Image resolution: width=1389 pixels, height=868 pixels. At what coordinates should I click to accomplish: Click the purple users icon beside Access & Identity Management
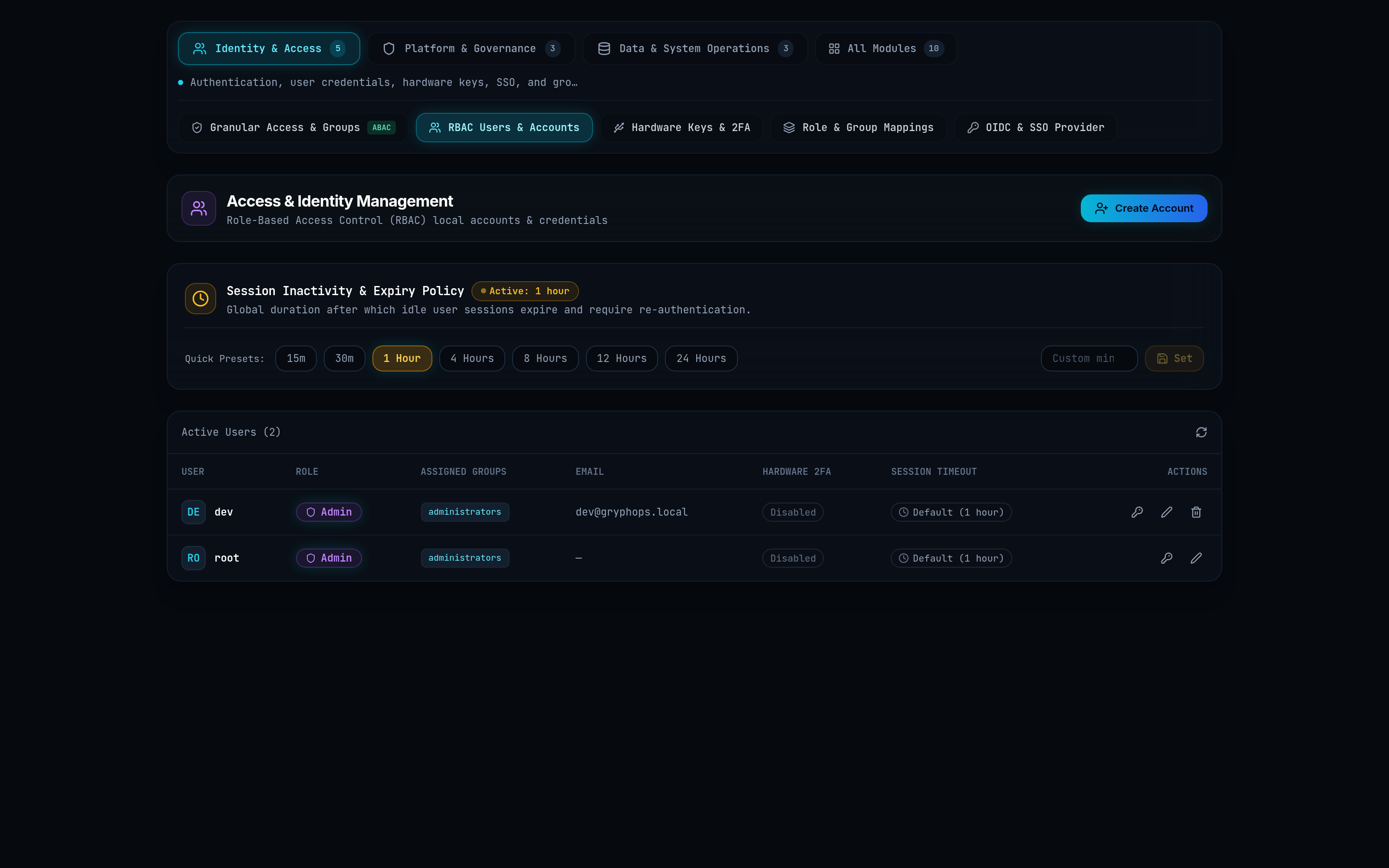tap(199, 208)
